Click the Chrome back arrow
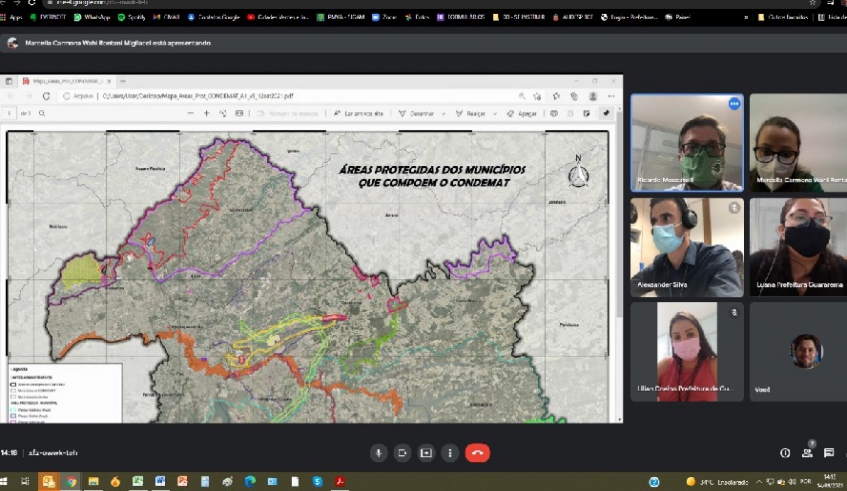The height and width of the screenshot is (491, 847). pyautogui.click(x=3, y=3)
